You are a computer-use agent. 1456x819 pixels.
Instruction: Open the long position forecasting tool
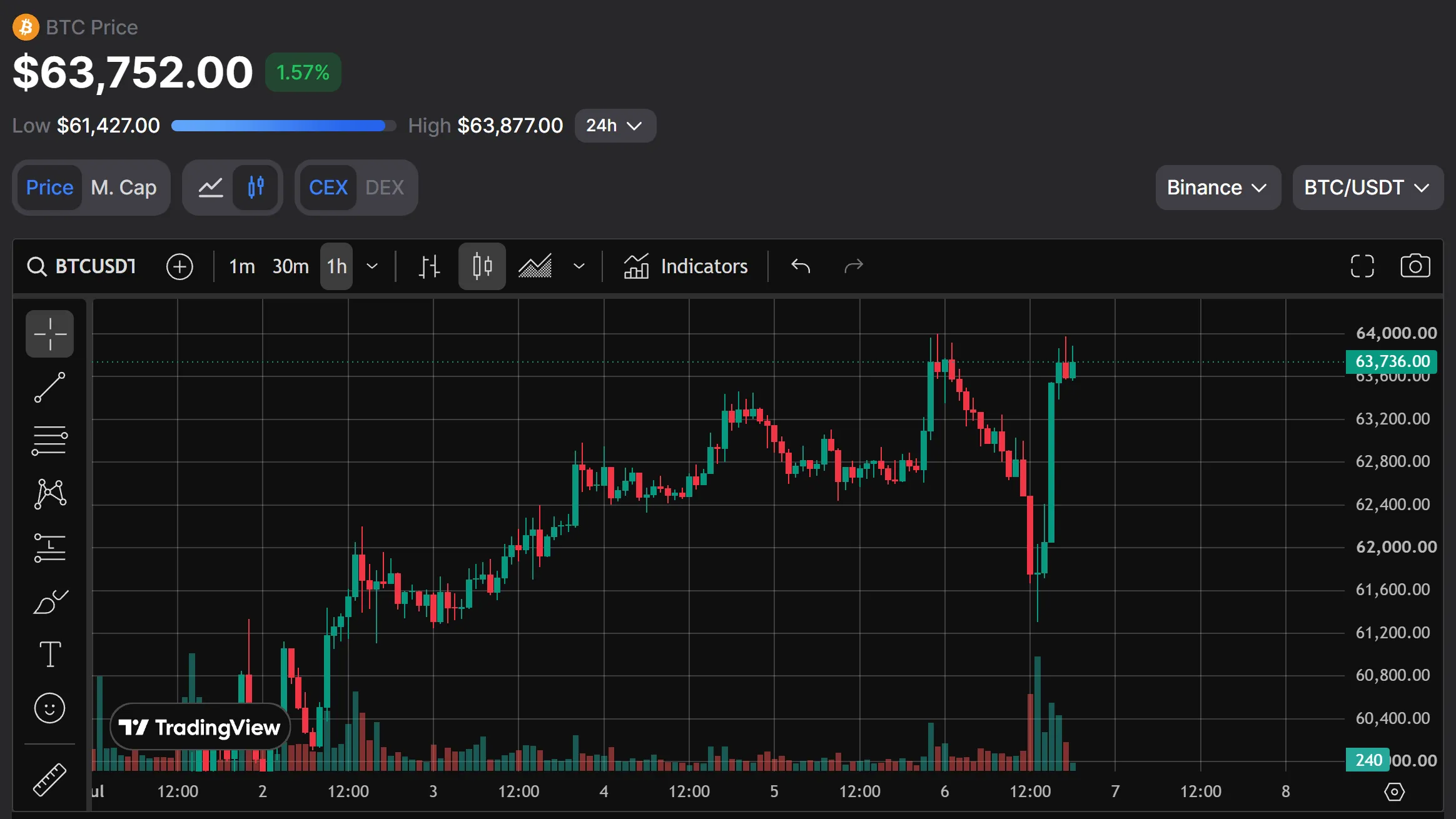[x=50, y=548]
